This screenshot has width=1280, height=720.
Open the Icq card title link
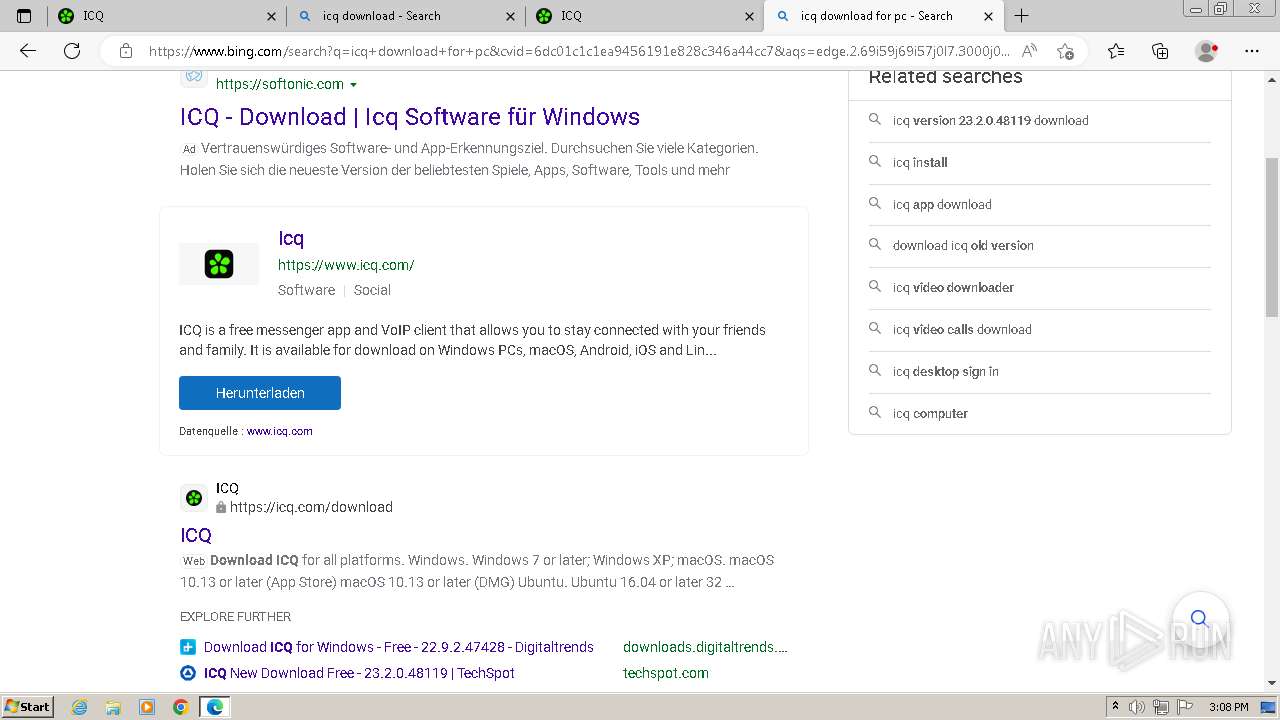[291, 238]
